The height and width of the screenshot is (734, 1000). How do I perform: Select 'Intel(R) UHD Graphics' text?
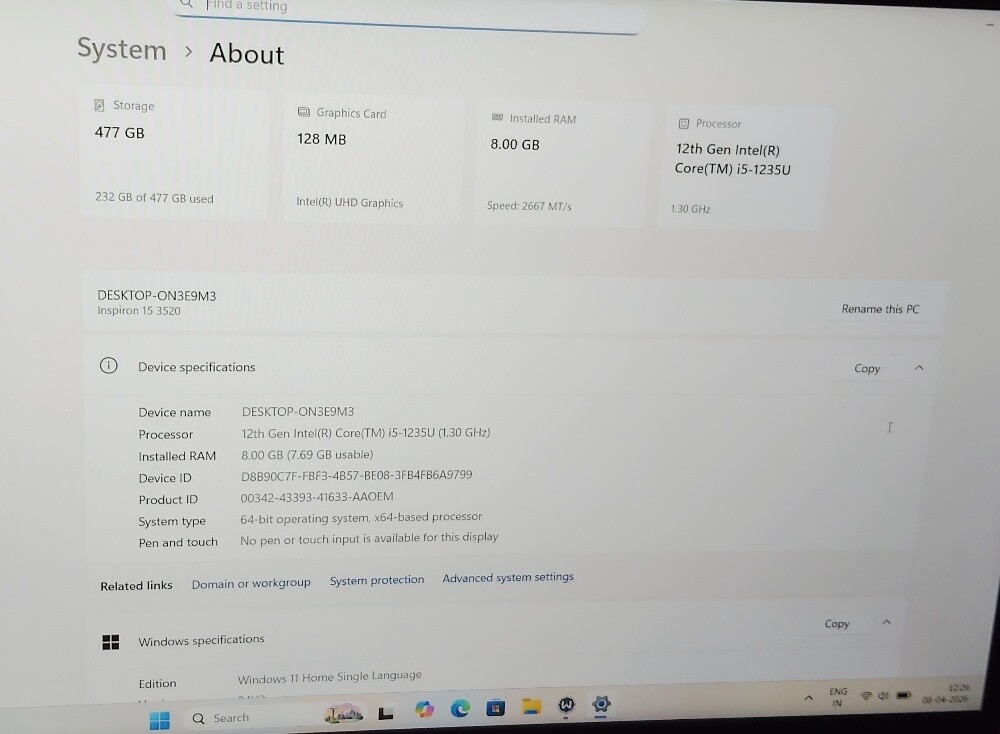click(349, 202)
